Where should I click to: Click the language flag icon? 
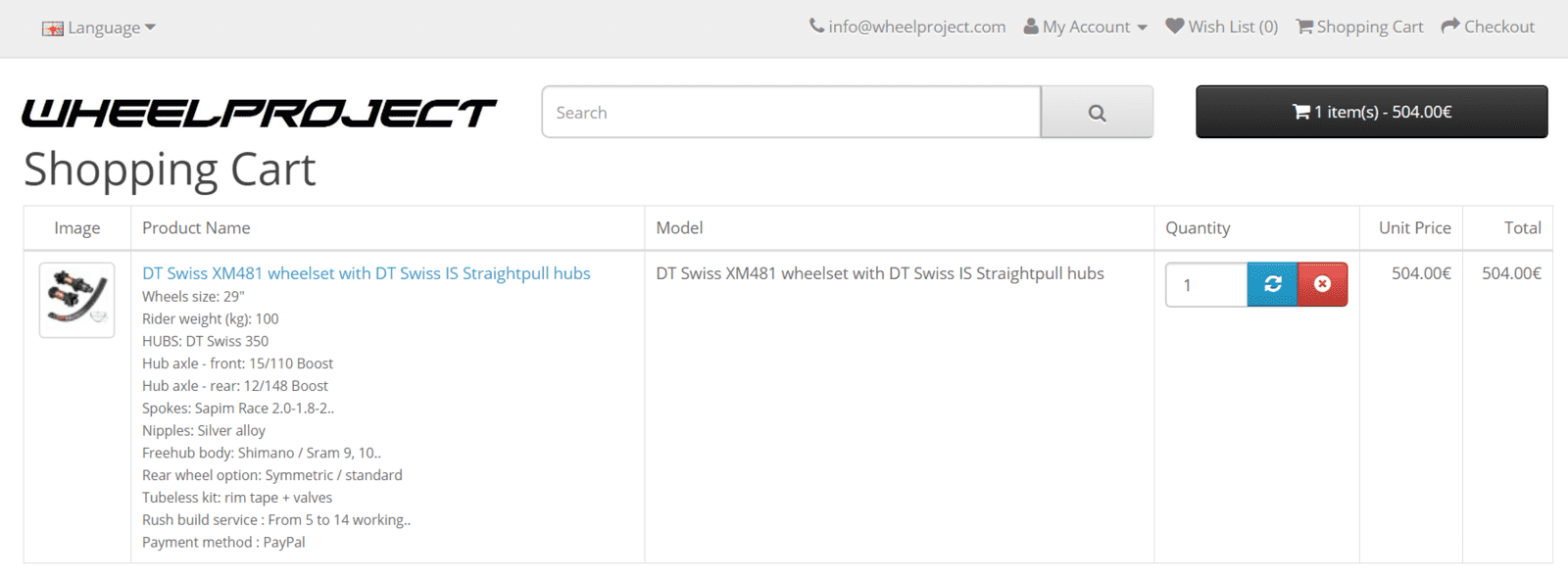(x=53, y=28)
